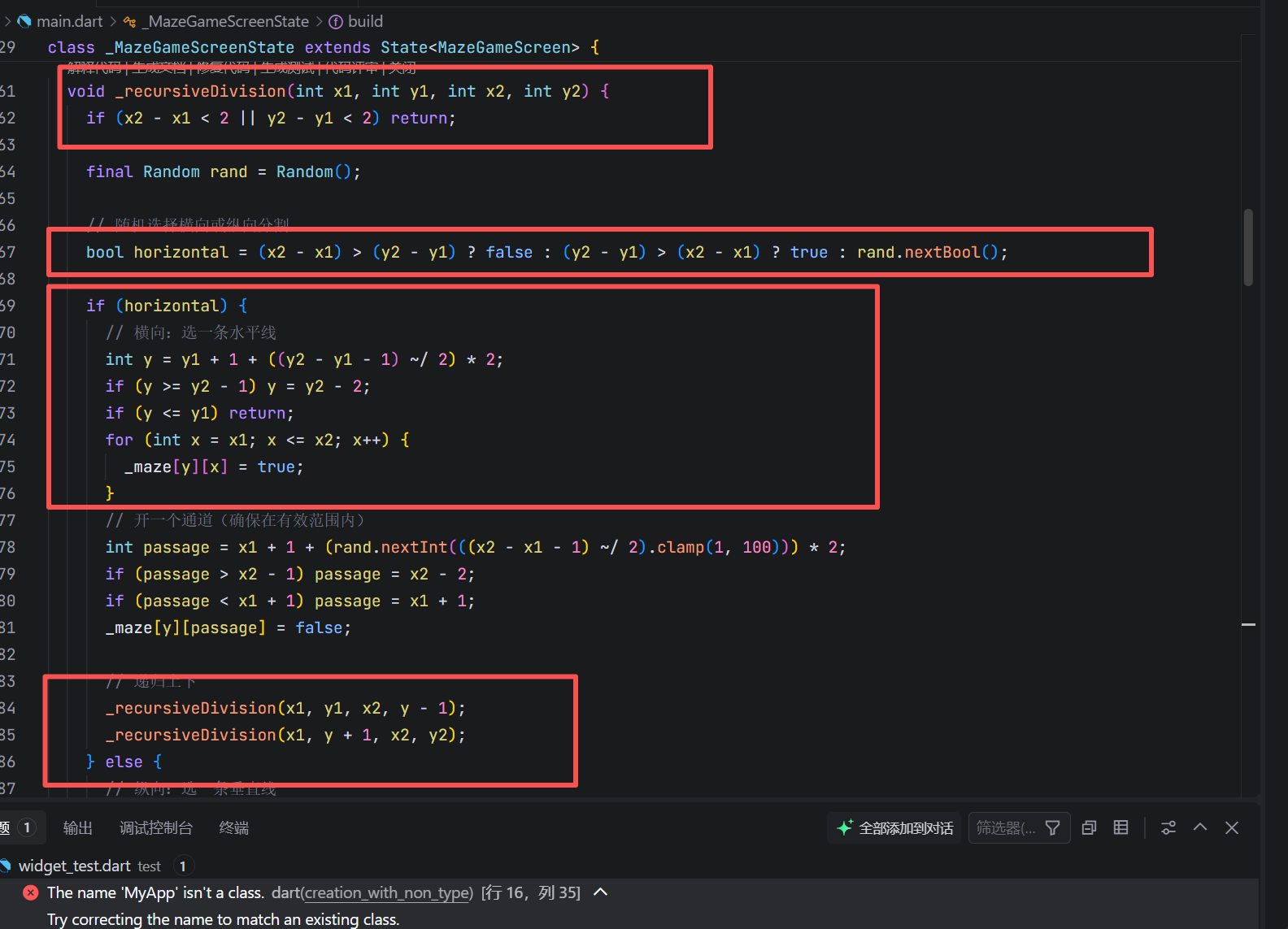
Task: Click the problems count badge on the panel tab
Action: pyautogui.click(x=27, y=827)
